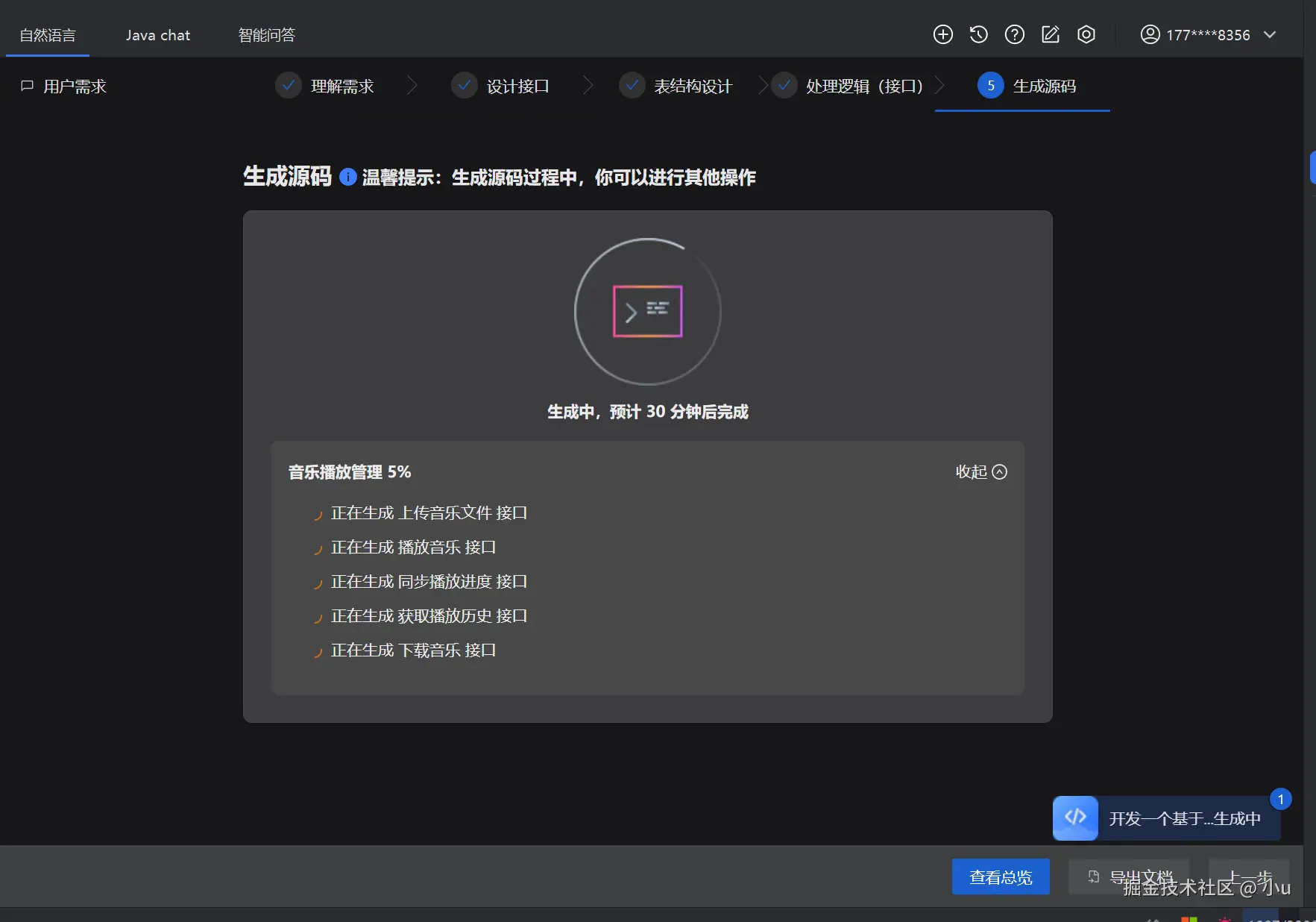Click the 导出文档 button
Screen dimensions: 1316x922
pos(1129,876)
